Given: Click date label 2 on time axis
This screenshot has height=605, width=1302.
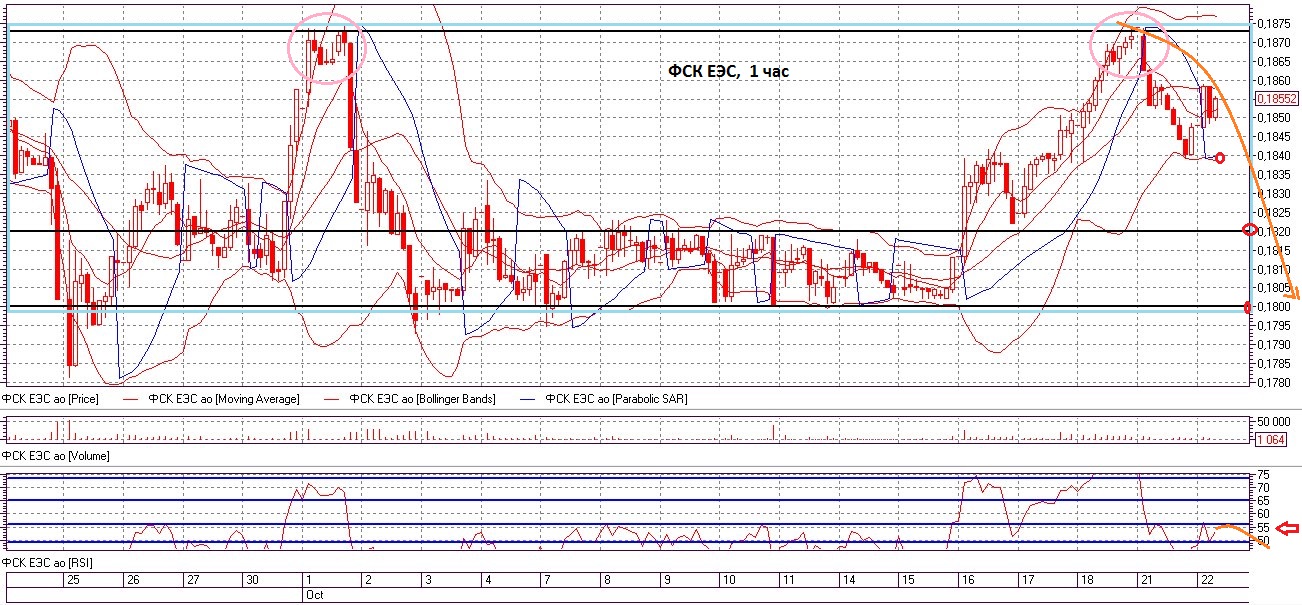Looking at the screenshot, I should 368,580.
